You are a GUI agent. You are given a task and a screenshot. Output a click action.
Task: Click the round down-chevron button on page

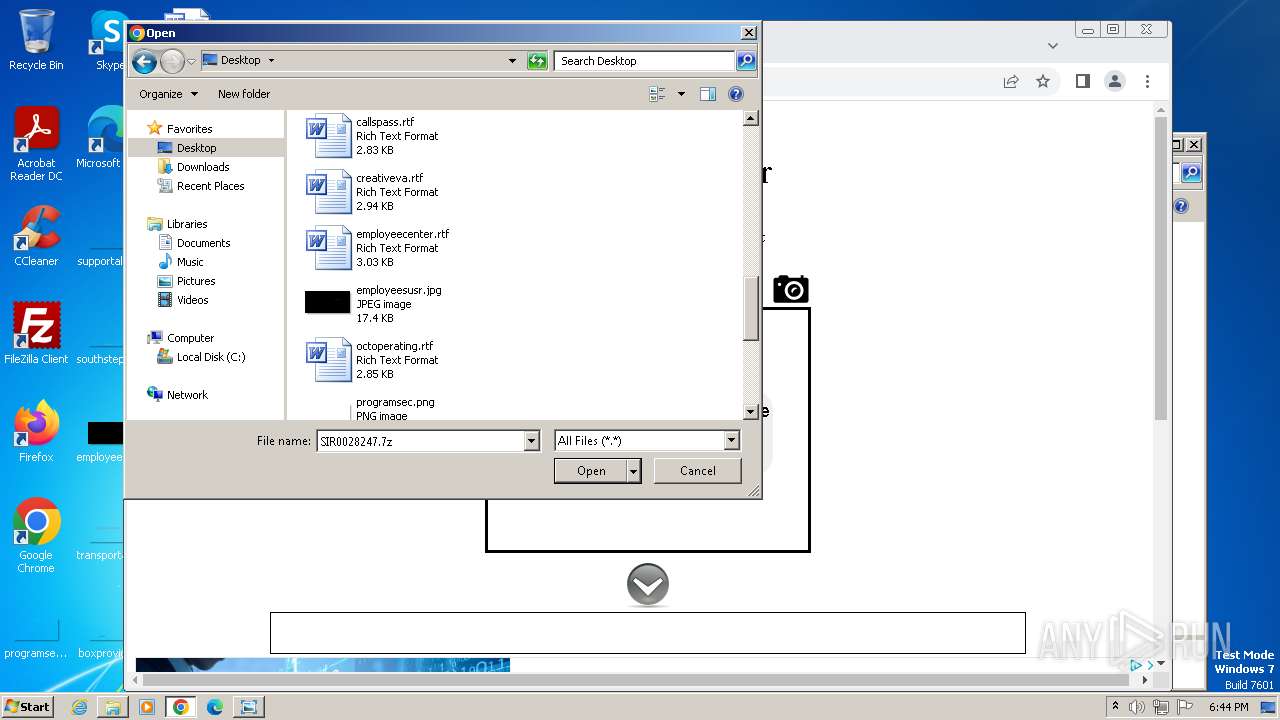648,585
